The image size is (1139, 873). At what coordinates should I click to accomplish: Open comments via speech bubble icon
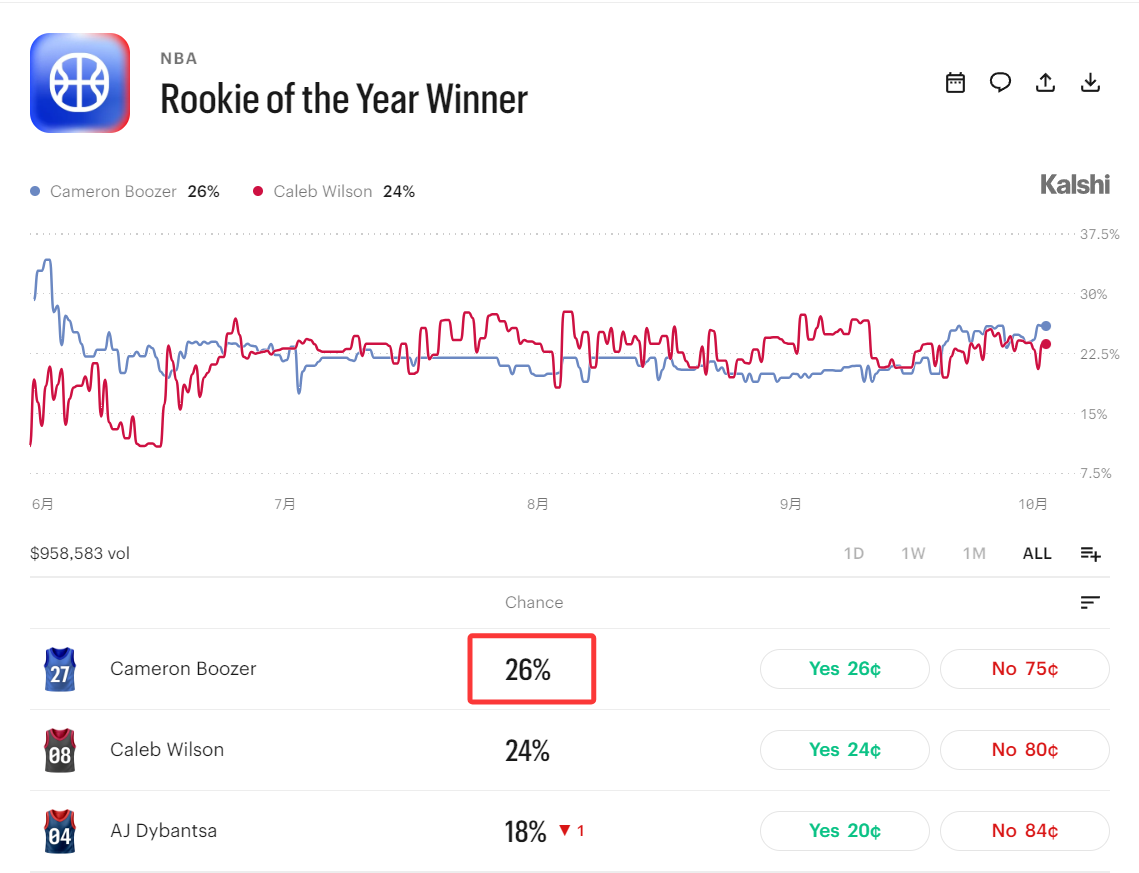click(x=1000, y=83)
